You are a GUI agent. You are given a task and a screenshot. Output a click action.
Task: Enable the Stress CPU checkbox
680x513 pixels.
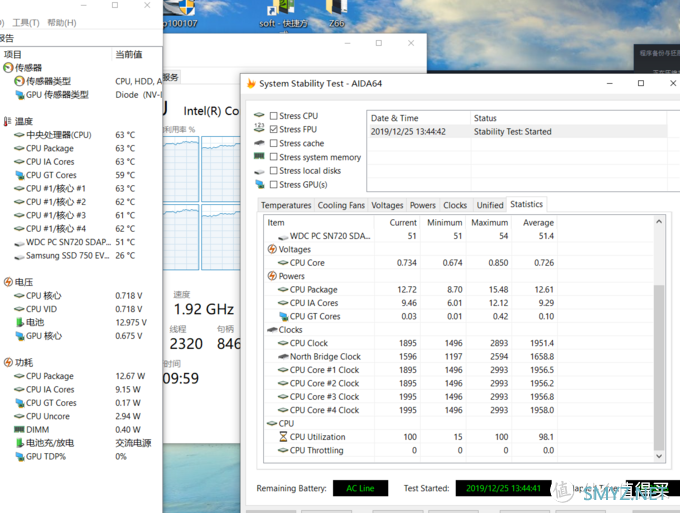click(x=274, y=116)
